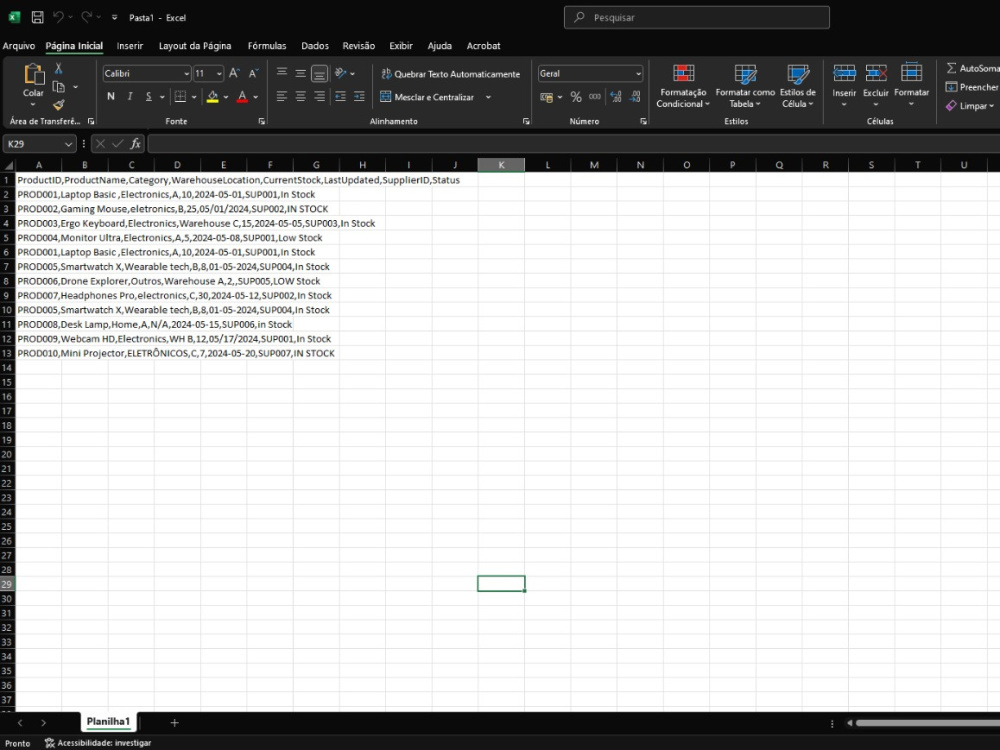The height and width of the screenshot is (750, 1000).
Task: Click Increase Decimal icon
Action: (x=615, y=97)
